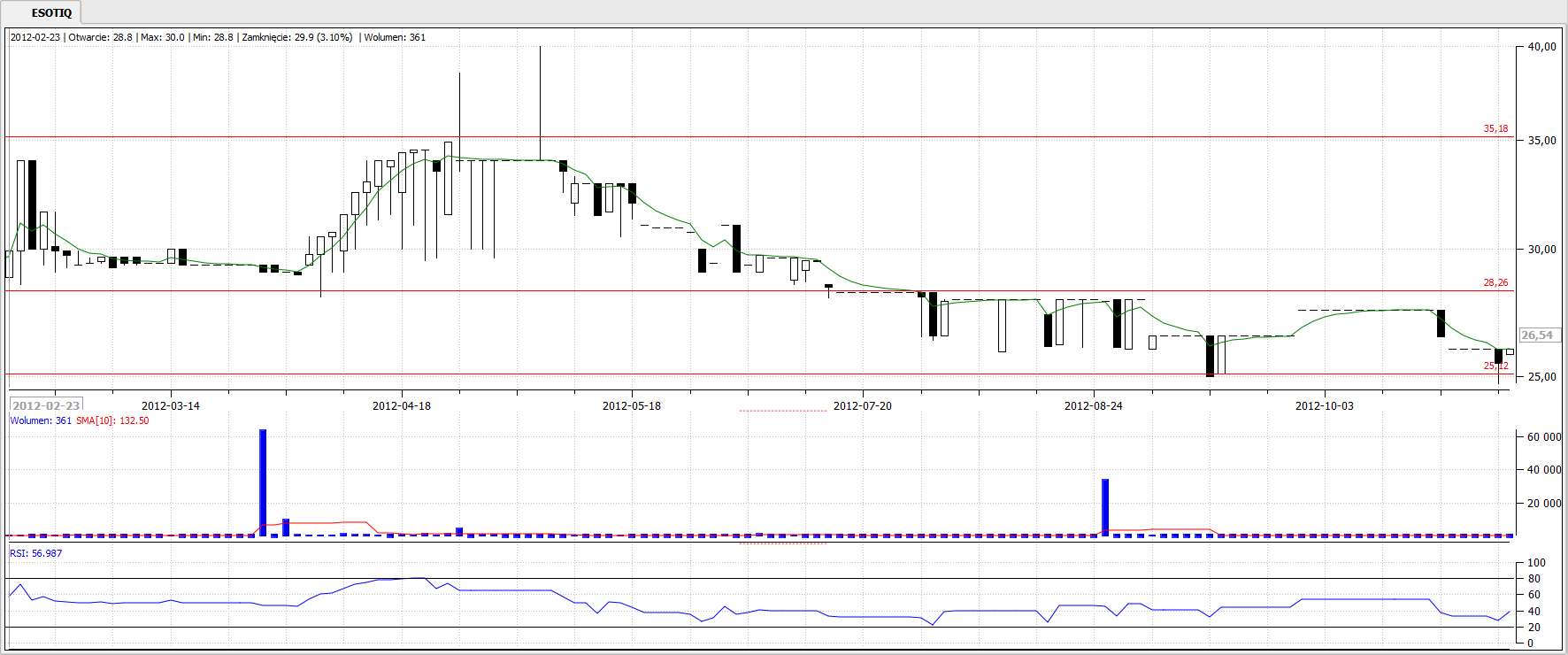Click the 2012-04-18 date axis label
This screenshot has width=1568, height=655.
[401, 406]
